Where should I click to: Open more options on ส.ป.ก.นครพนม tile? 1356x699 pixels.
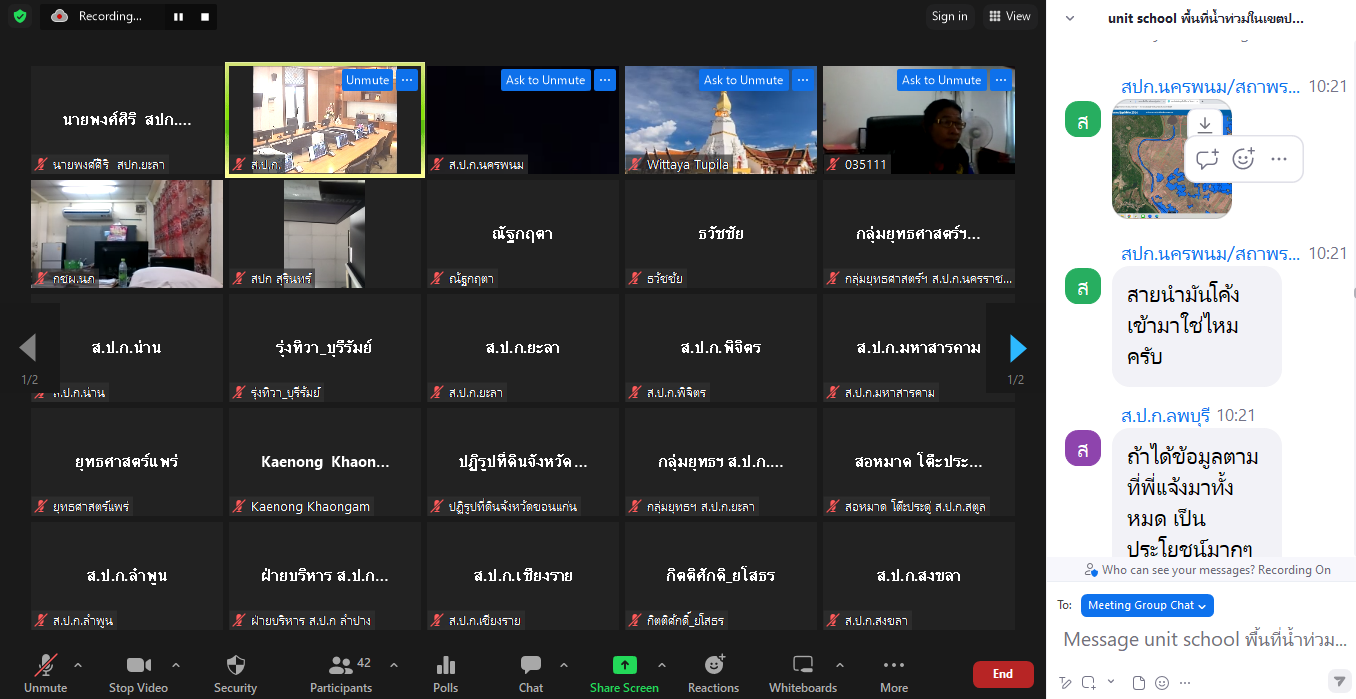tap(605, 80)
